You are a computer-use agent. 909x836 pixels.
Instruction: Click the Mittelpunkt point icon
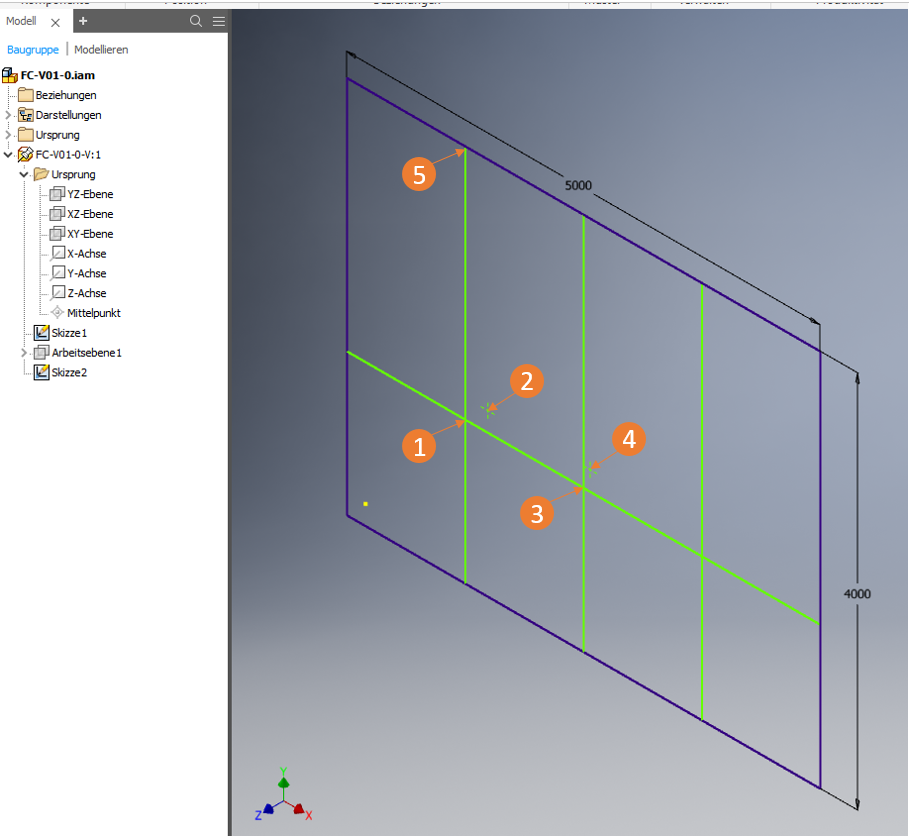(x=57, y=312)
